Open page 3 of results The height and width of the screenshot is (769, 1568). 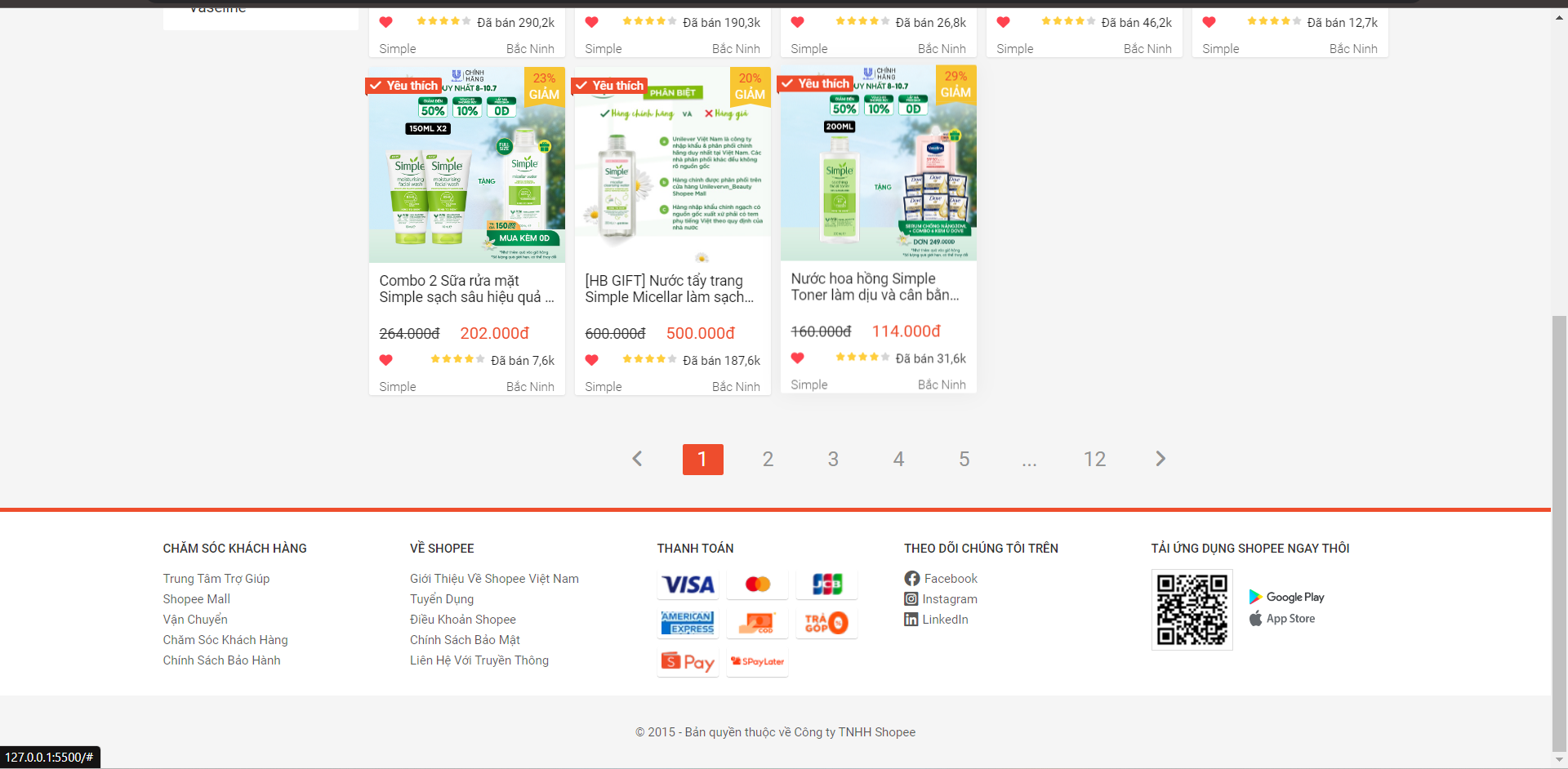pos(833,459)
